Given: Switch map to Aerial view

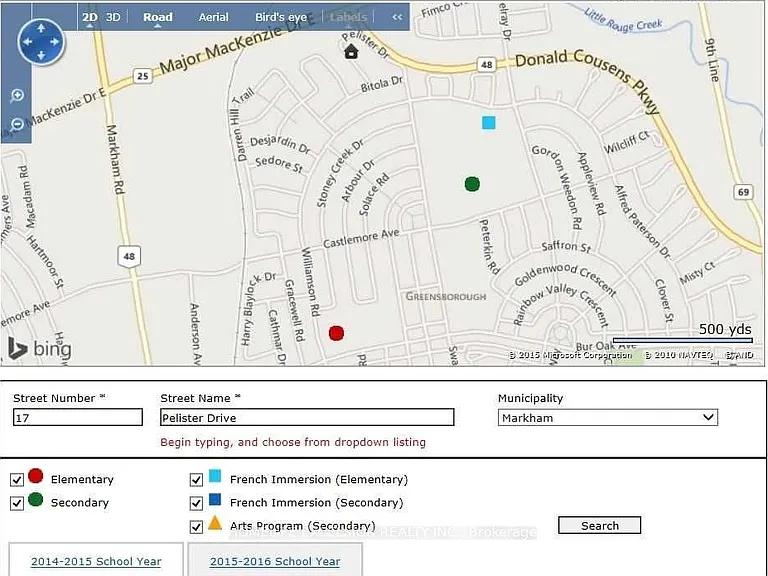Looking at the screenshot, I should (x=214, y=17).
